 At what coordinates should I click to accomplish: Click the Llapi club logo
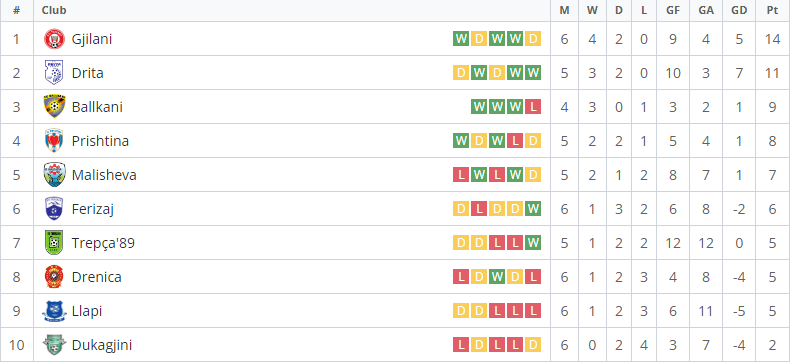point(54,311)
